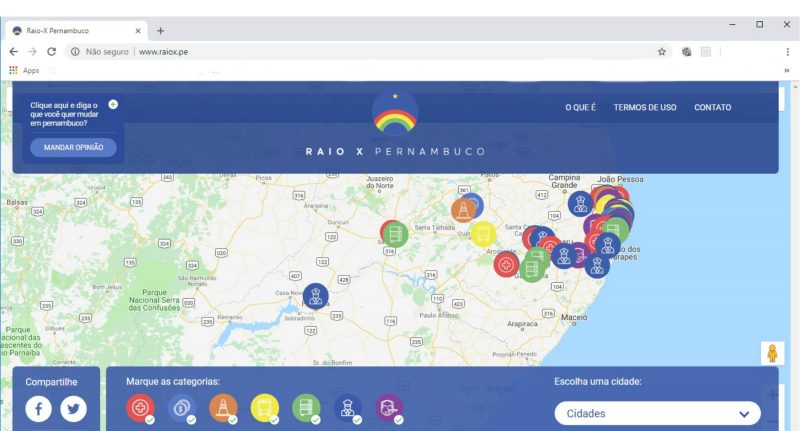Click the MANDAR OPINIÃO button
The width and height of the screenshot is (800, 431).
73,147
